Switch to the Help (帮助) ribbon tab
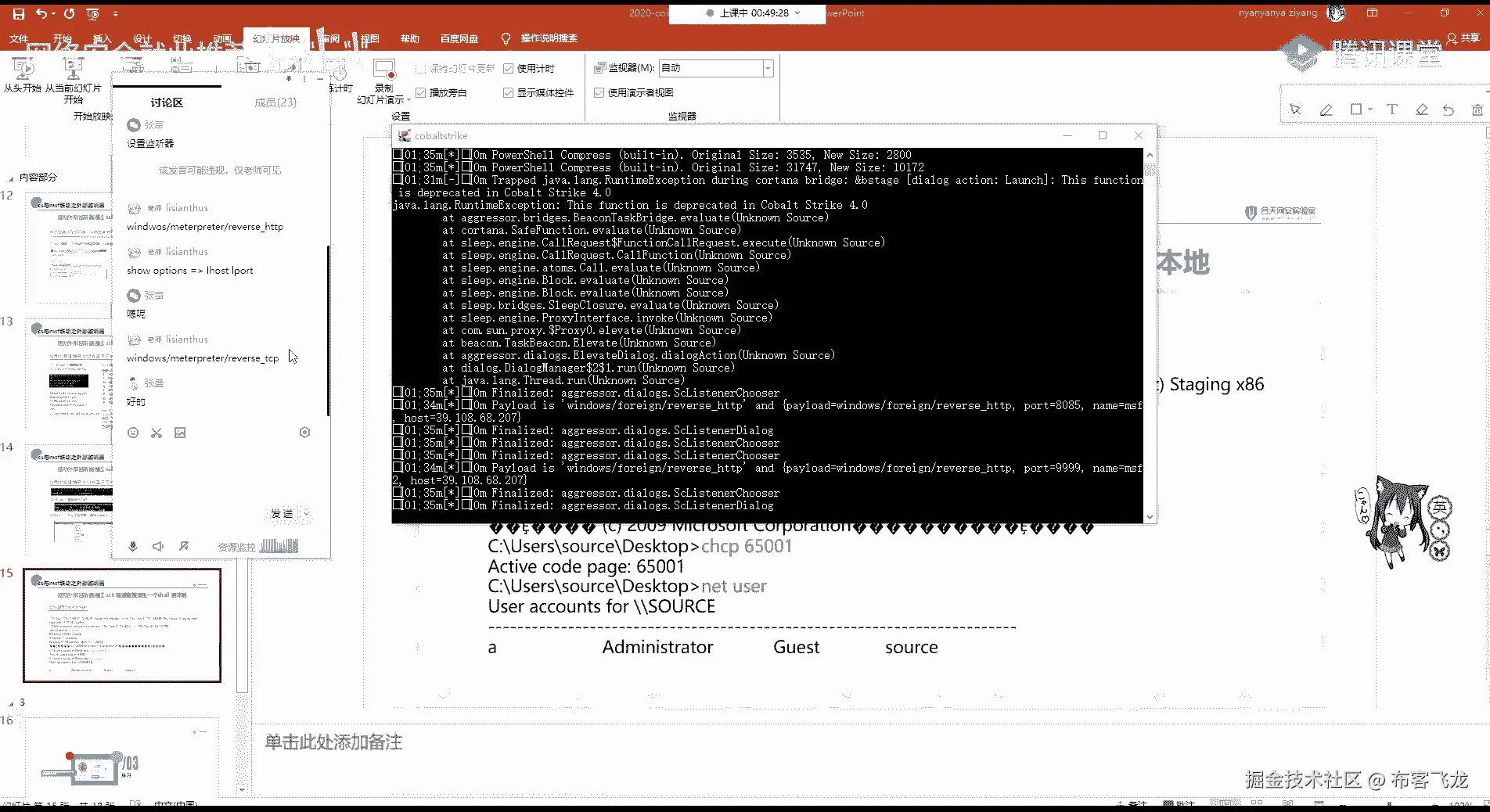1490x812 pixels. point(410,38)
